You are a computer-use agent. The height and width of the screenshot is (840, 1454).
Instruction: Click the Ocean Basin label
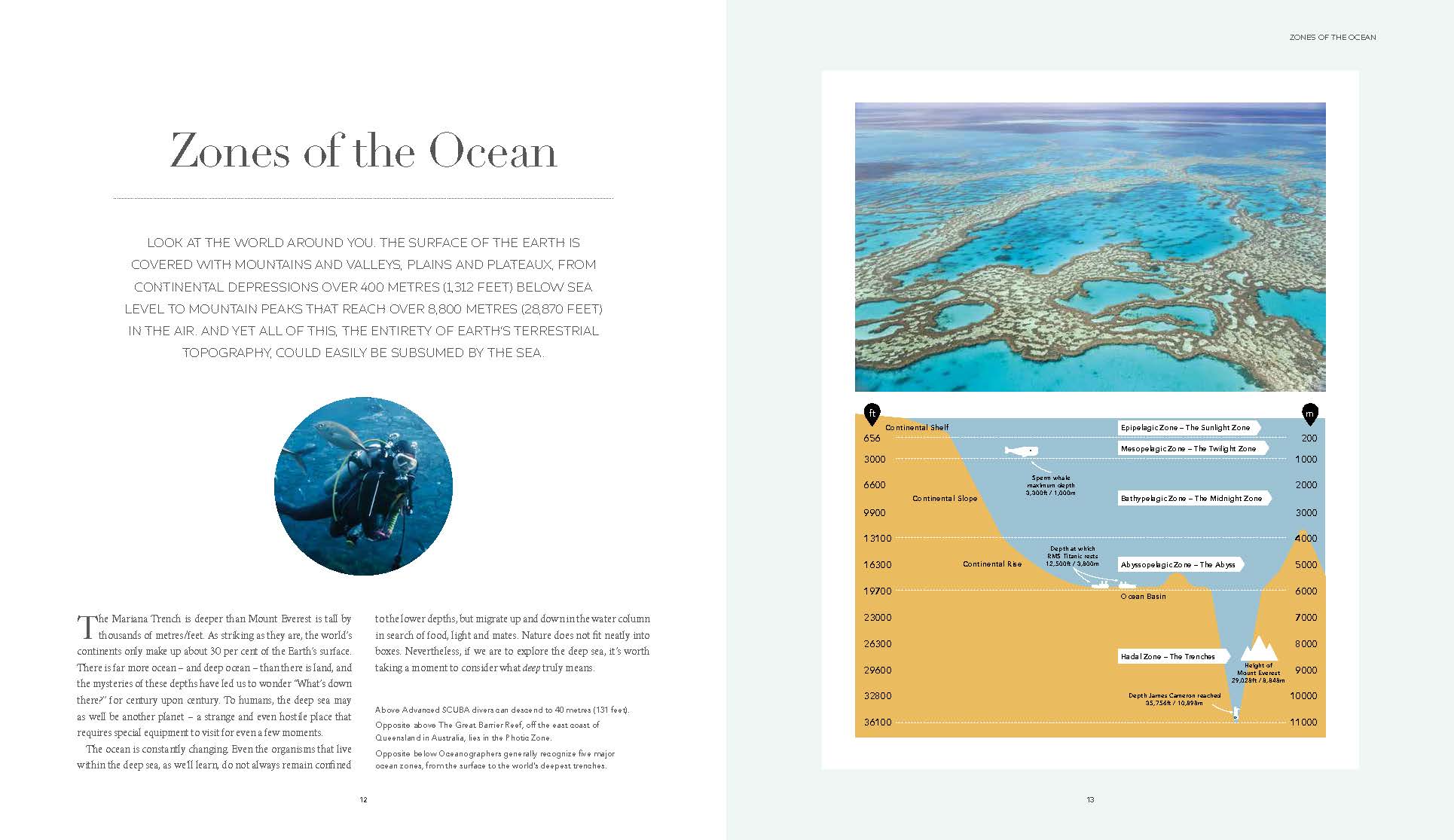[x=1143, y=596]
